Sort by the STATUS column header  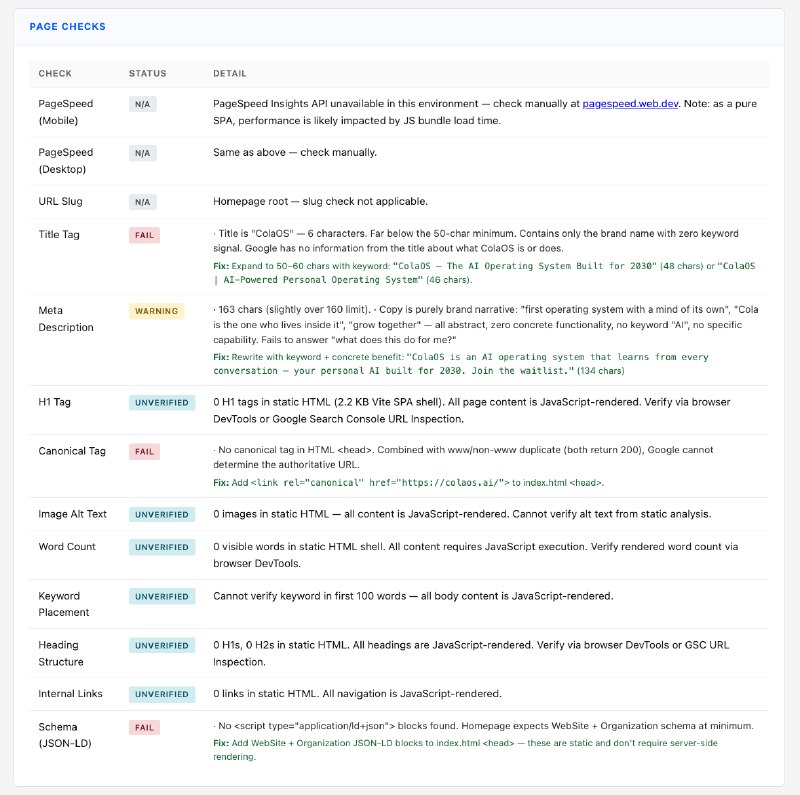tap(147, 73)
